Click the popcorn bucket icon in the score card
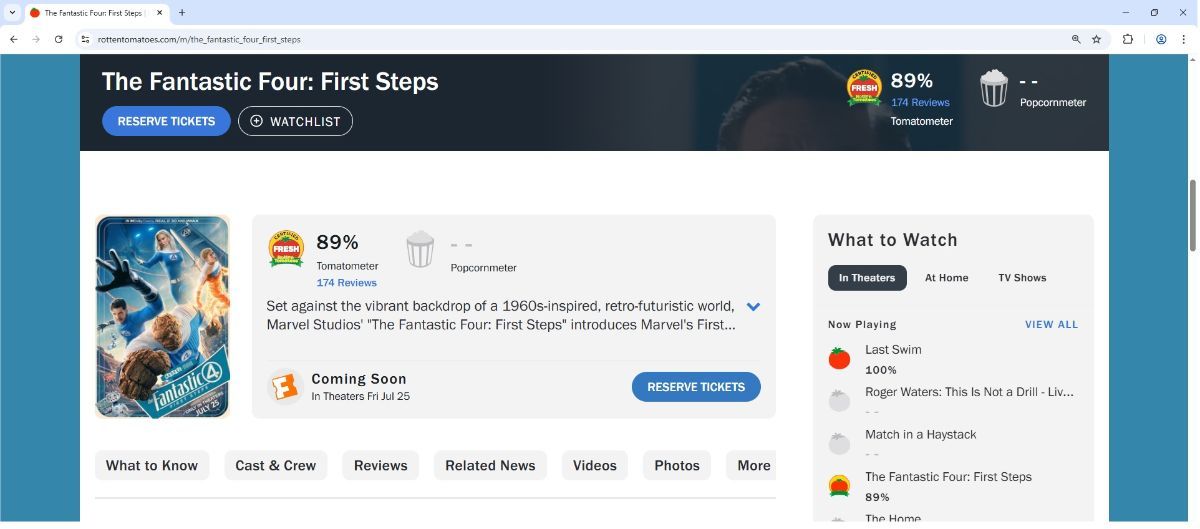 420,249
